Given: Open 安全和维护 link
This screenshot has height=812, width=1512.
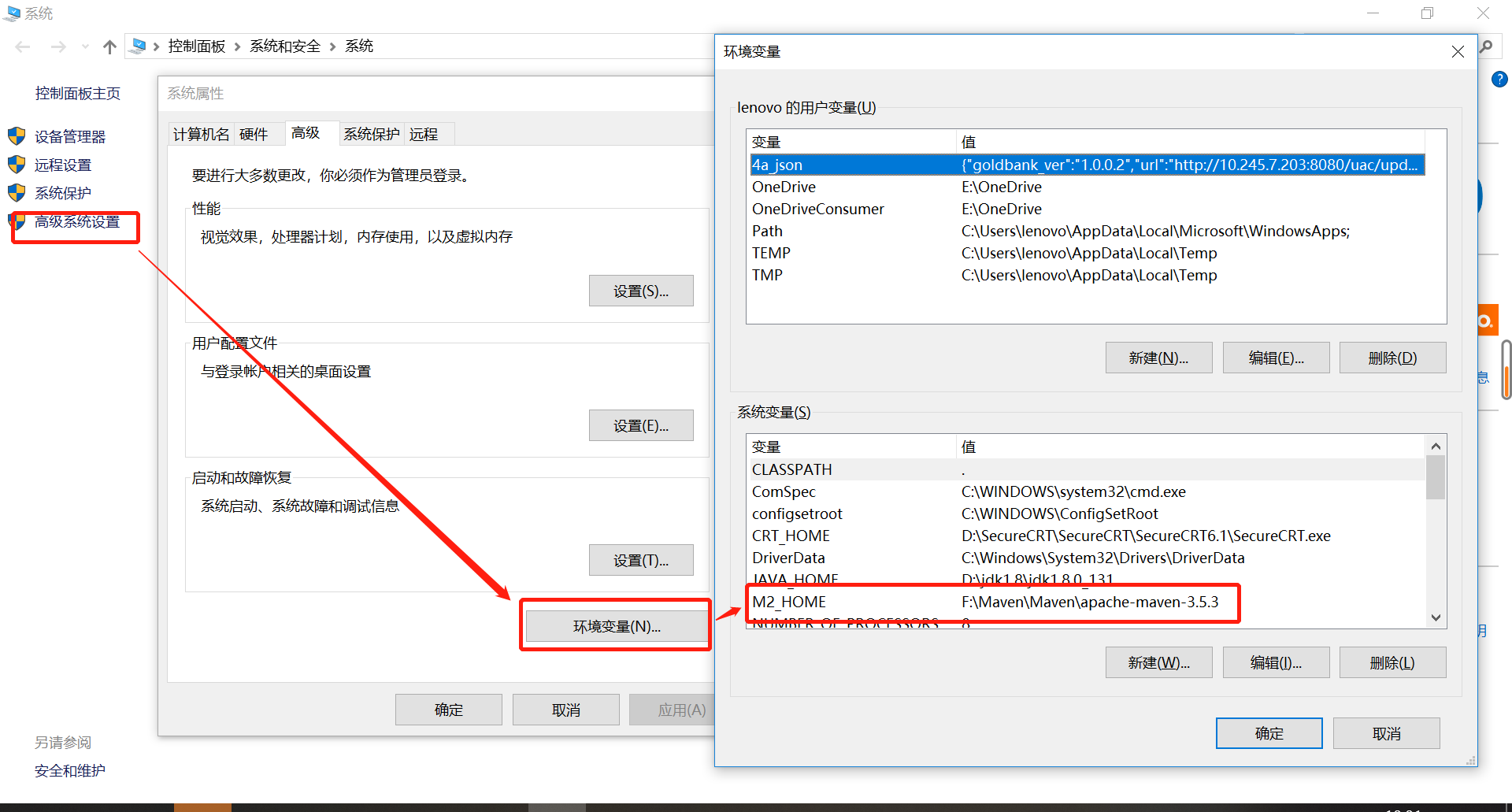Looking at the screenshot, I should click(x=70, y=771).
